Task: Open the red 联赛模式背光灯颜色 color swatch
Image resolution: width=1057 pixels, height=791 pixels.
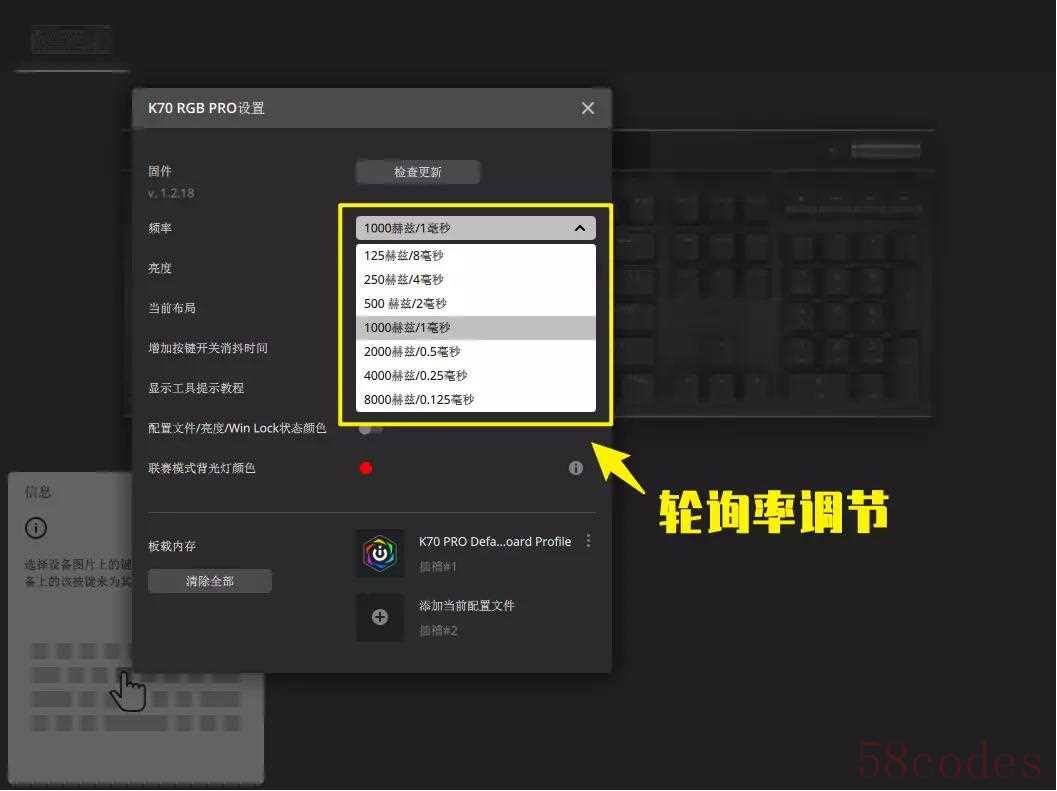Action: pos(366,468)
